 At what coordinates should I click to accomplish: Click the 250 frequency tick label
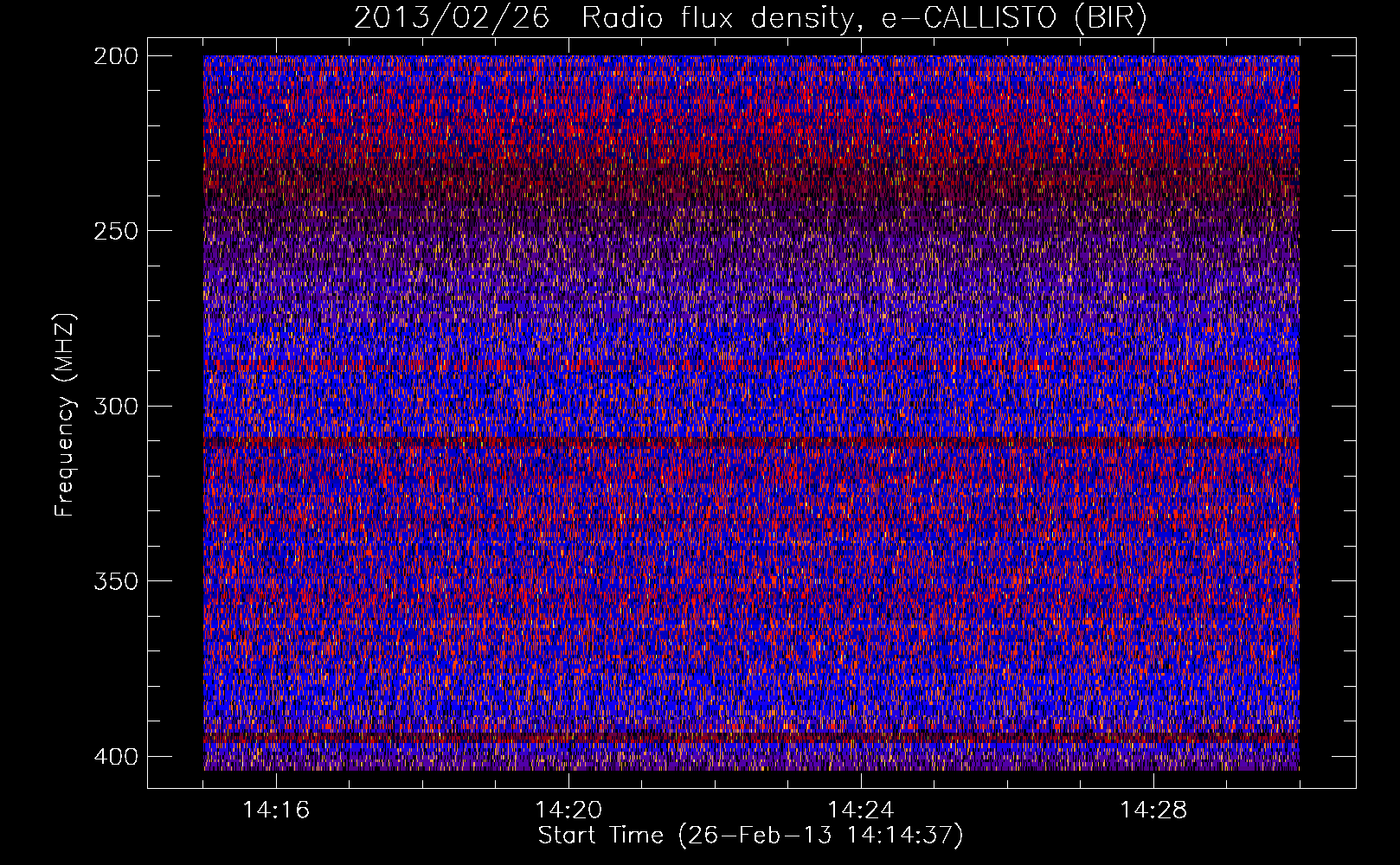[x=115, y=231]
